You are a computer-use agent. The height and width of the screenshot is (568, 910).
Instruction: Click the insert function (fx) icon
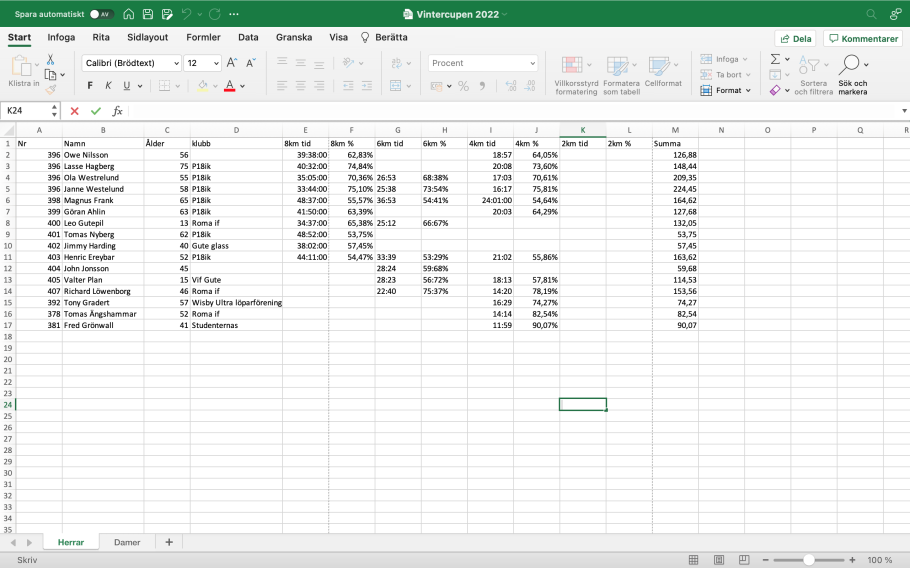point(117,111)
